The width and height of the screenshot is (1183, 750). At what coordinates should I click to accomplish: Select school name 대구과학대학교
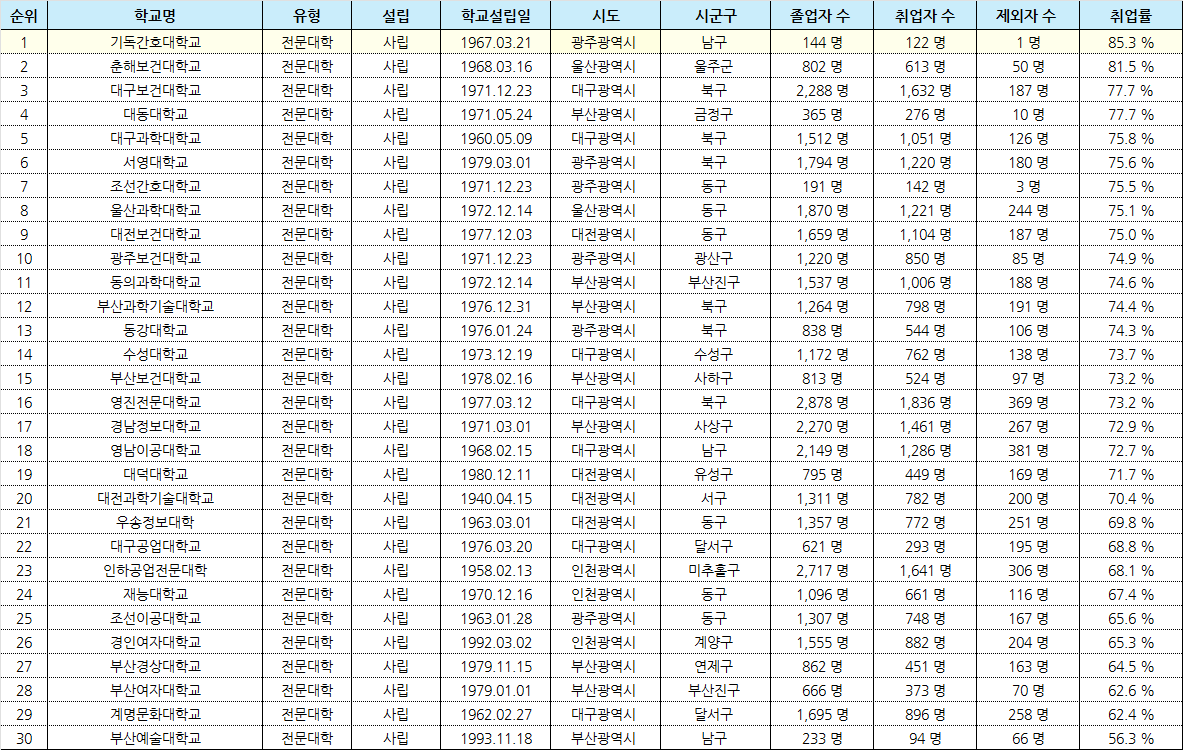coord(155,139)
